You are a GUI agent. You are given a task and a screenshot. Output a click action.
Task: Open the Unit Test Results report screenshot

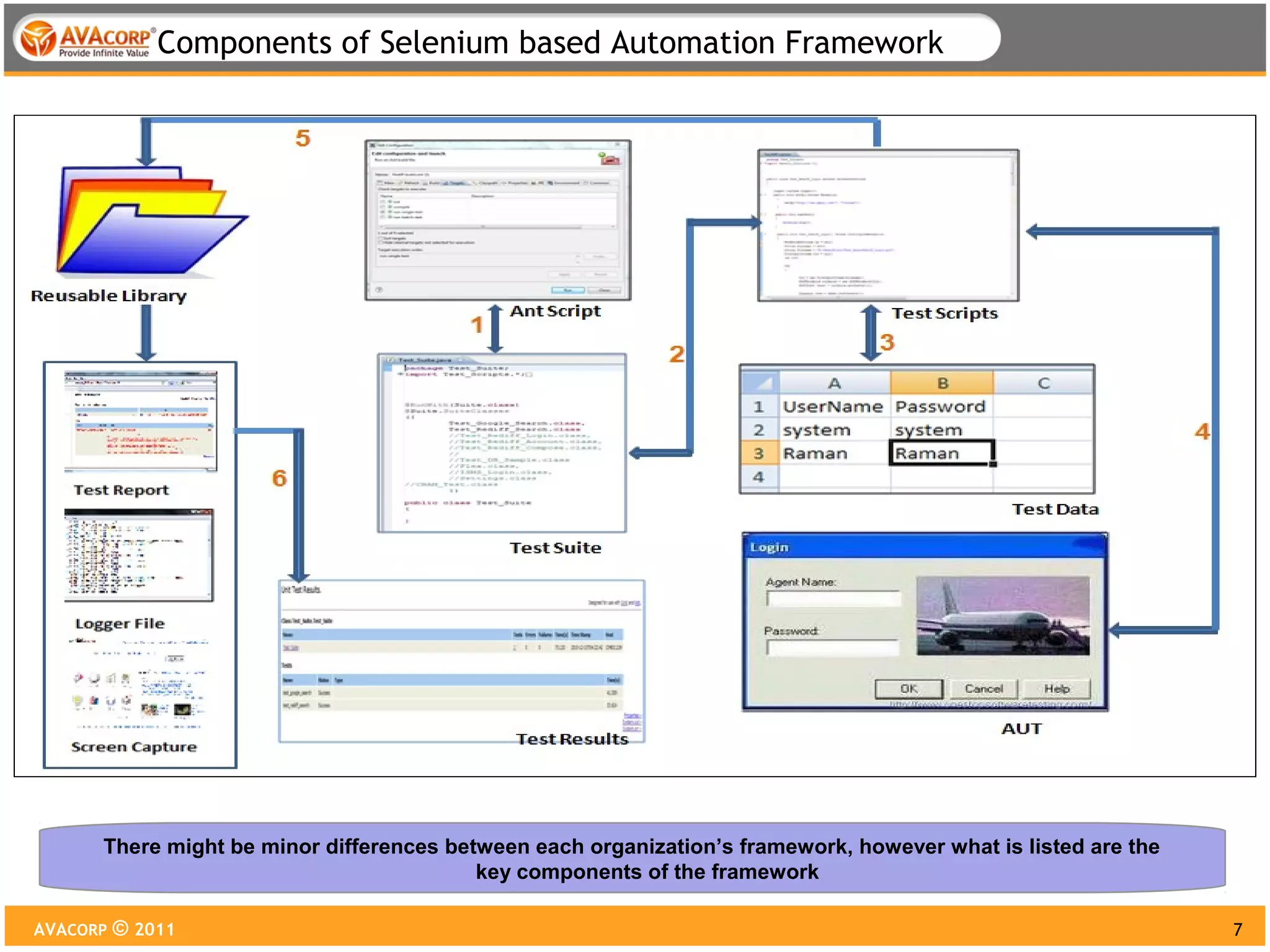tap(462, 661)
